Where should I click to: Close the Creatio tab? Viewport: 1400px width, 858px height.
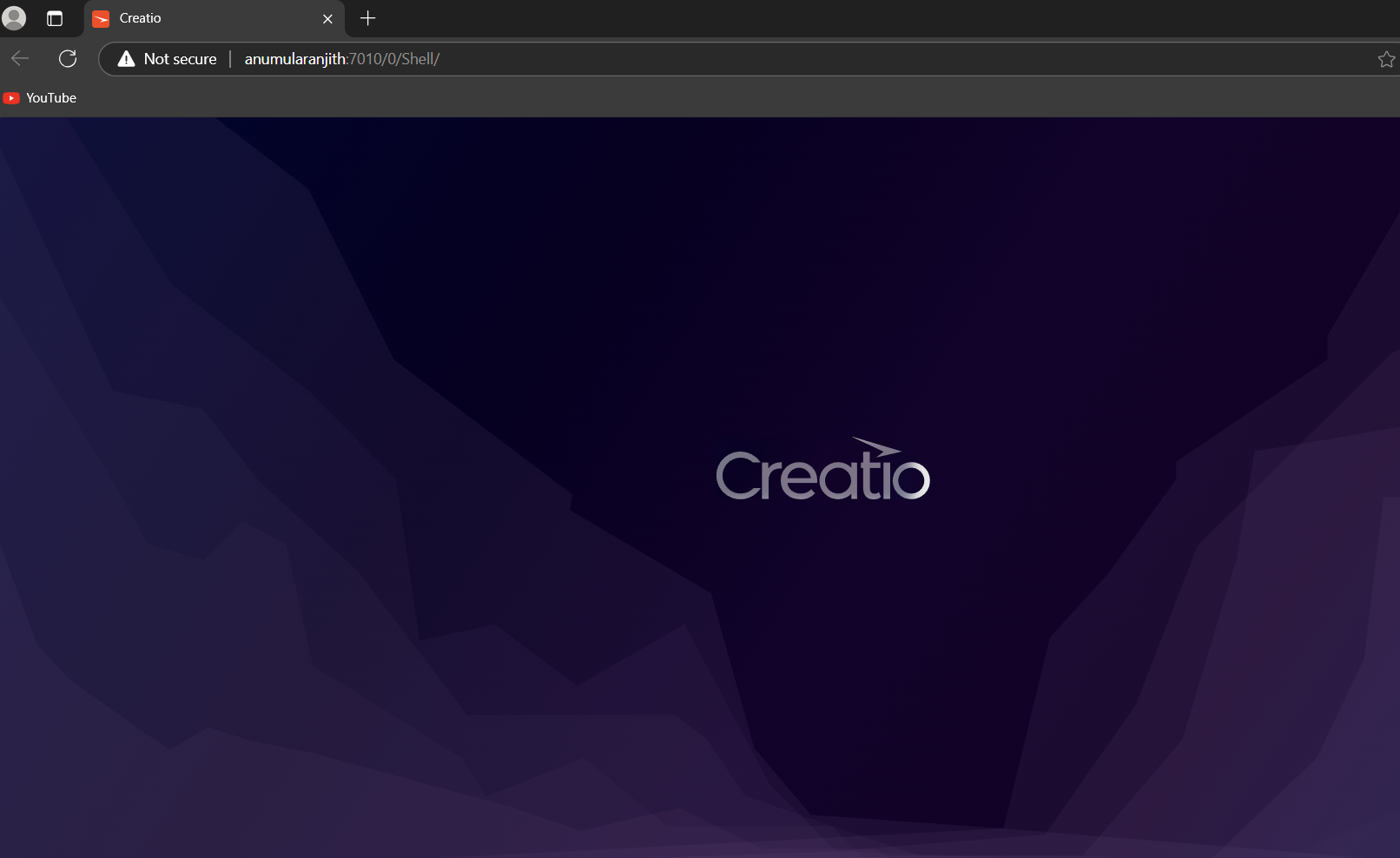(327, 18)
